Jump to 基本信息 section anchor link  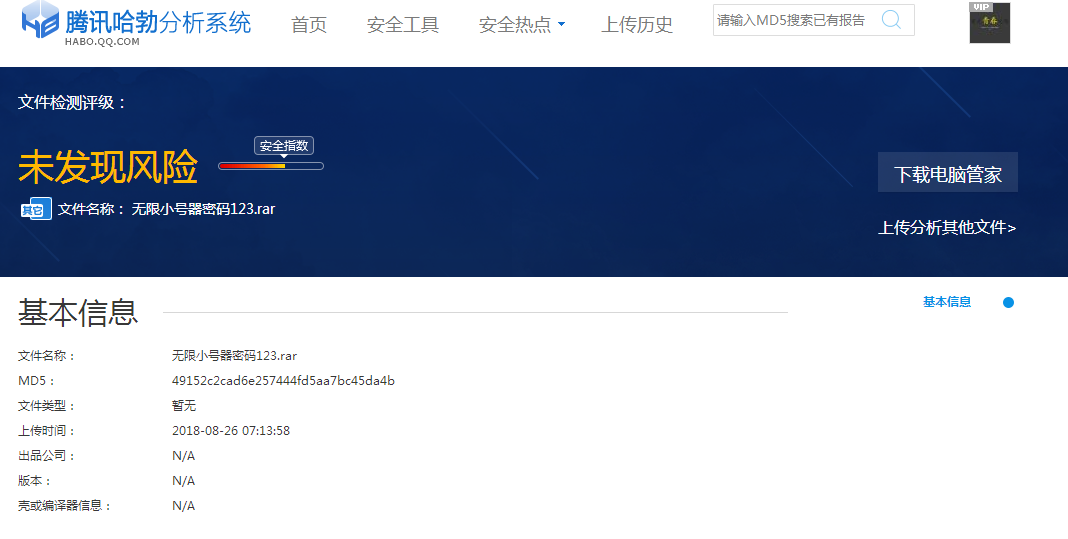pyautogui.click(x=947, y=302)
